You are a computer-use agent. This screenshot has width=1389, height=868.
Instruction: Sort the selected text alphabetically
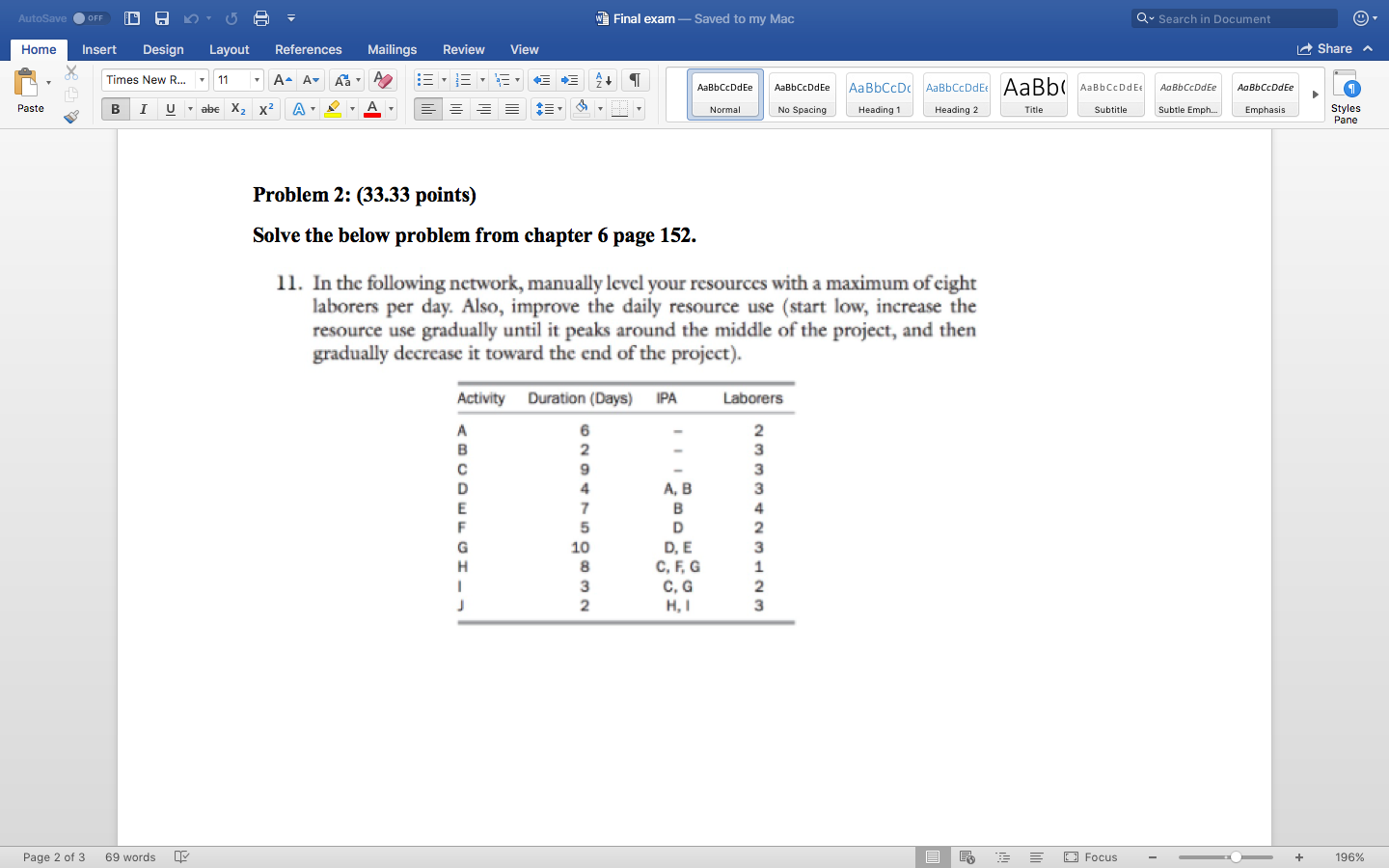click(x=603, y=80)
